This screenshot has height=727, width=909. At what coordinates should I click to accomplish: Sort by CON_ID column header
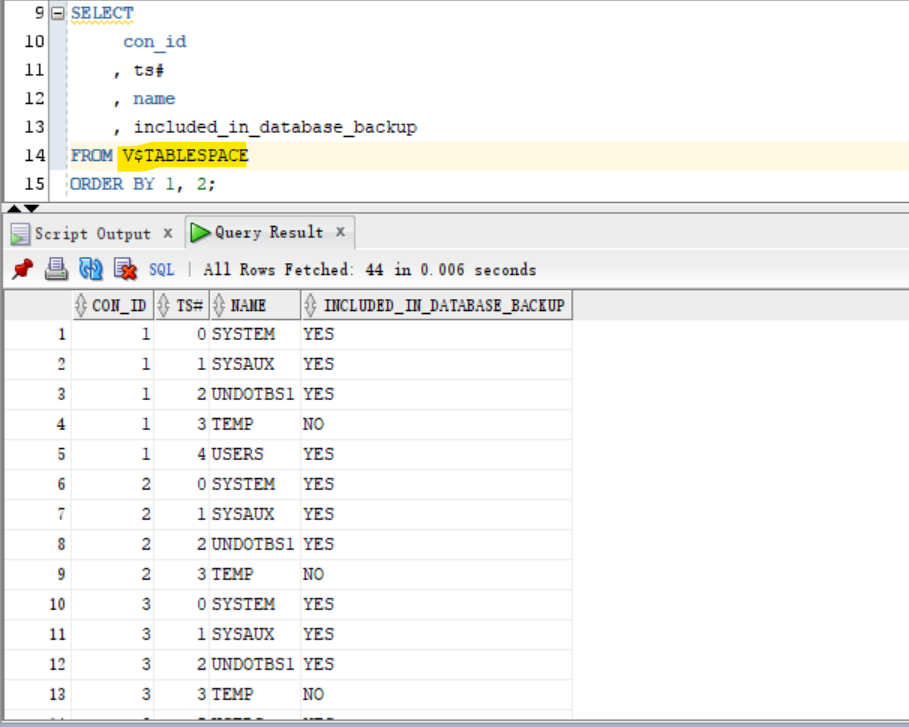(113, 306)
